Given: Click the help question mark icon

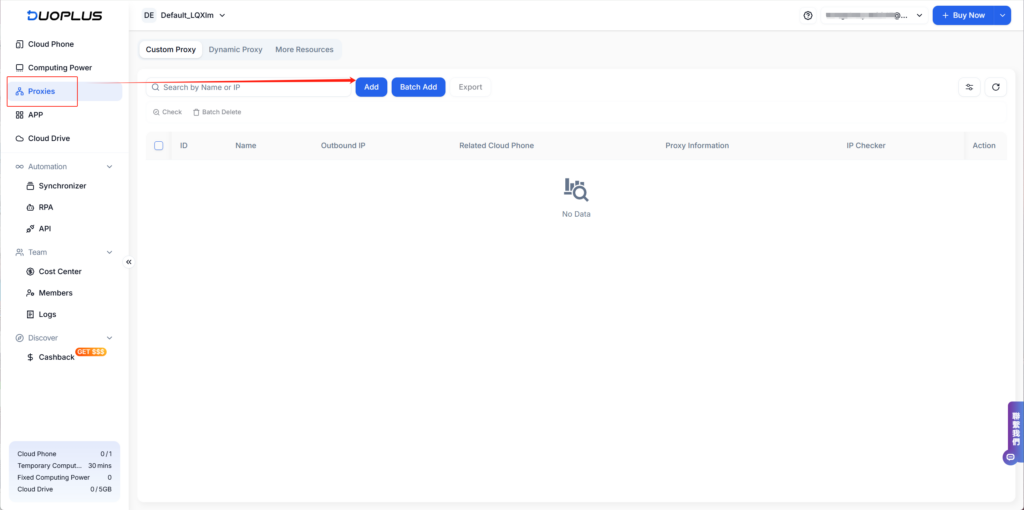Looking at the screenshot, I should [808, 15].
